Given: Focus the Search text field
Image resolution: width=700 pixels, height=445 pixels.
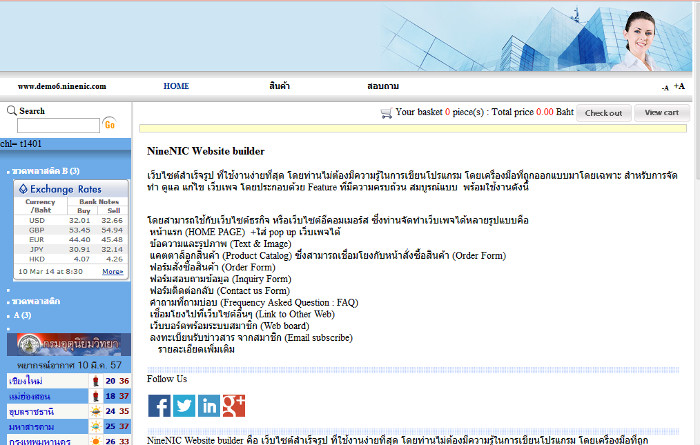Looking at the screenshot, I should (58, 125).
